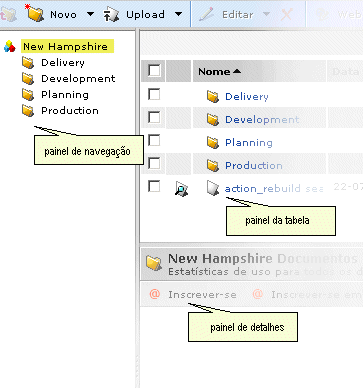Tick the checkbox for Delivery row

(x=154, y=94)
